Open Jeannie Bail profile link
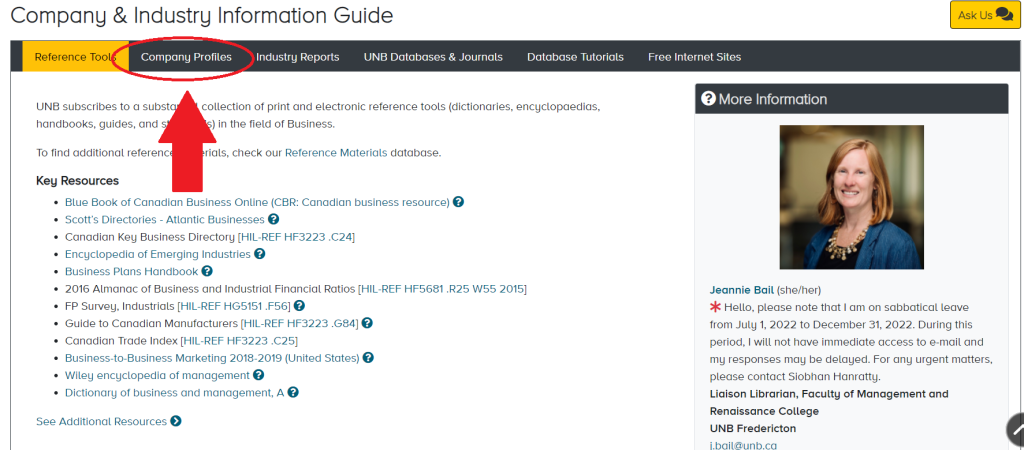The image size is (1024, 450). pos(741,289)
